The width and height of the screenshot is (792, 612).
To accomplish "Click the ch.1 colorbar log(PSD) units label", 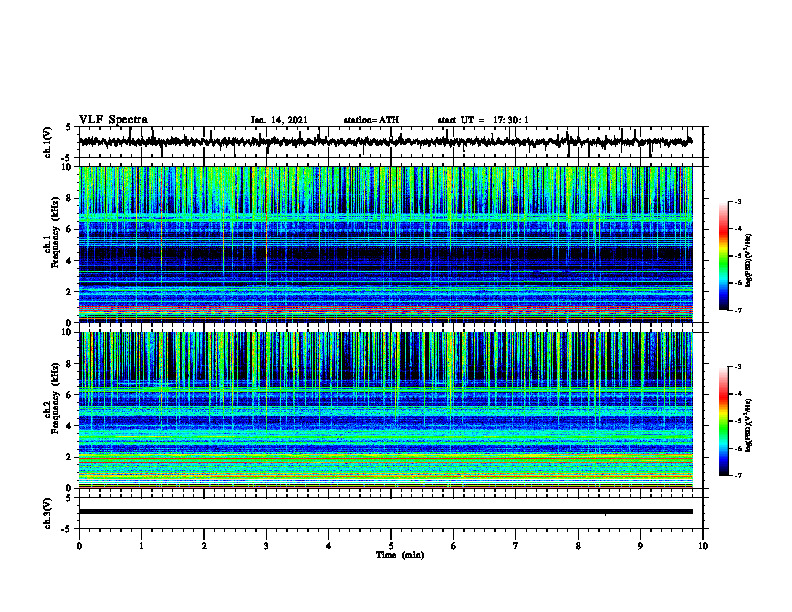I will (749, 260).
